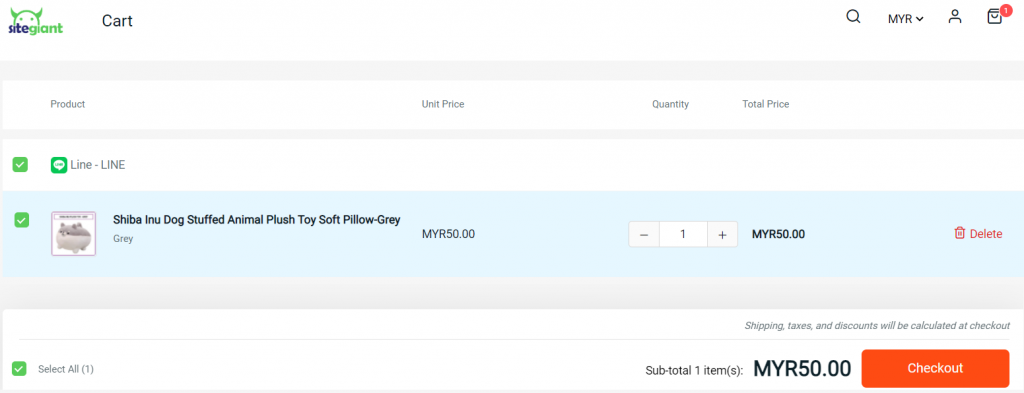The image size is (1024, 393).
Task: Open the search magnifier icon
Action: point(853,17)
